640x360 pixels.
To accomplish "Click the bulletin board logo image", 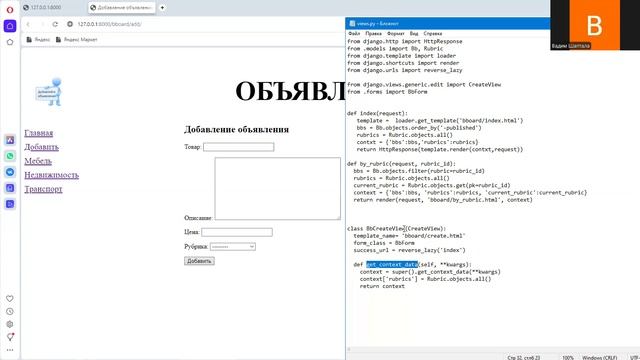I will [x=49, y=92].
